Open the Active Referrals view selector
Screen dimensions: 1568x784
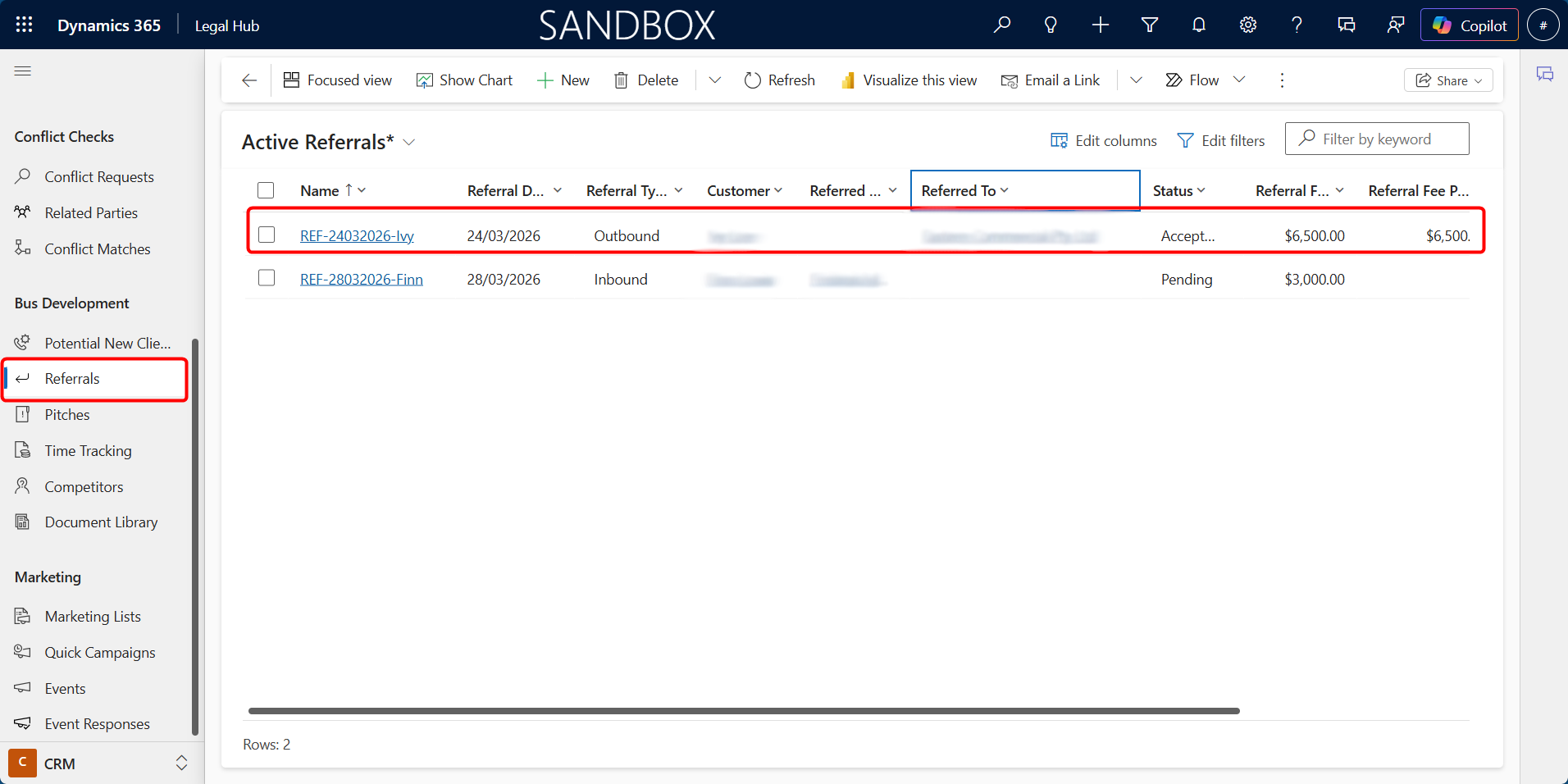329,142
